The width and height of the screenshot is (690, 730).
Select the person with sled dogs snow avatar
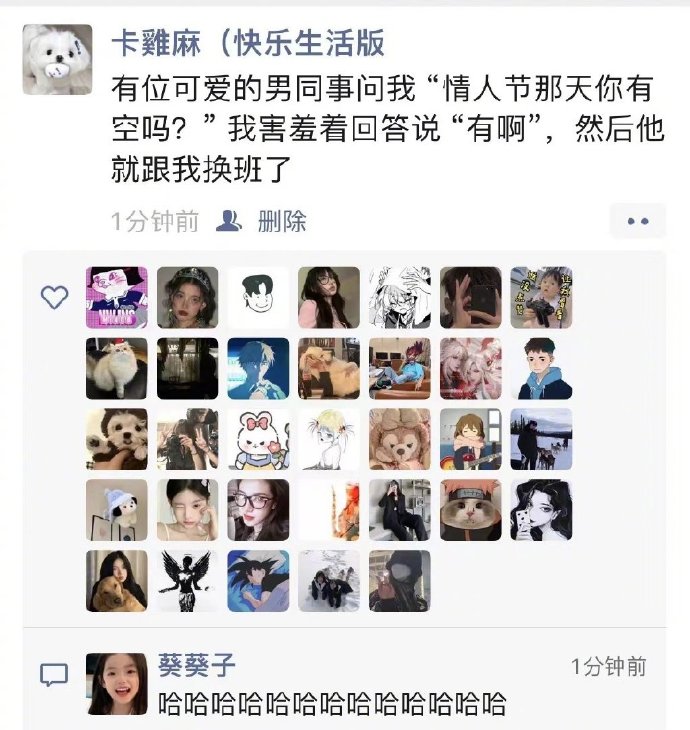(541, 439)
